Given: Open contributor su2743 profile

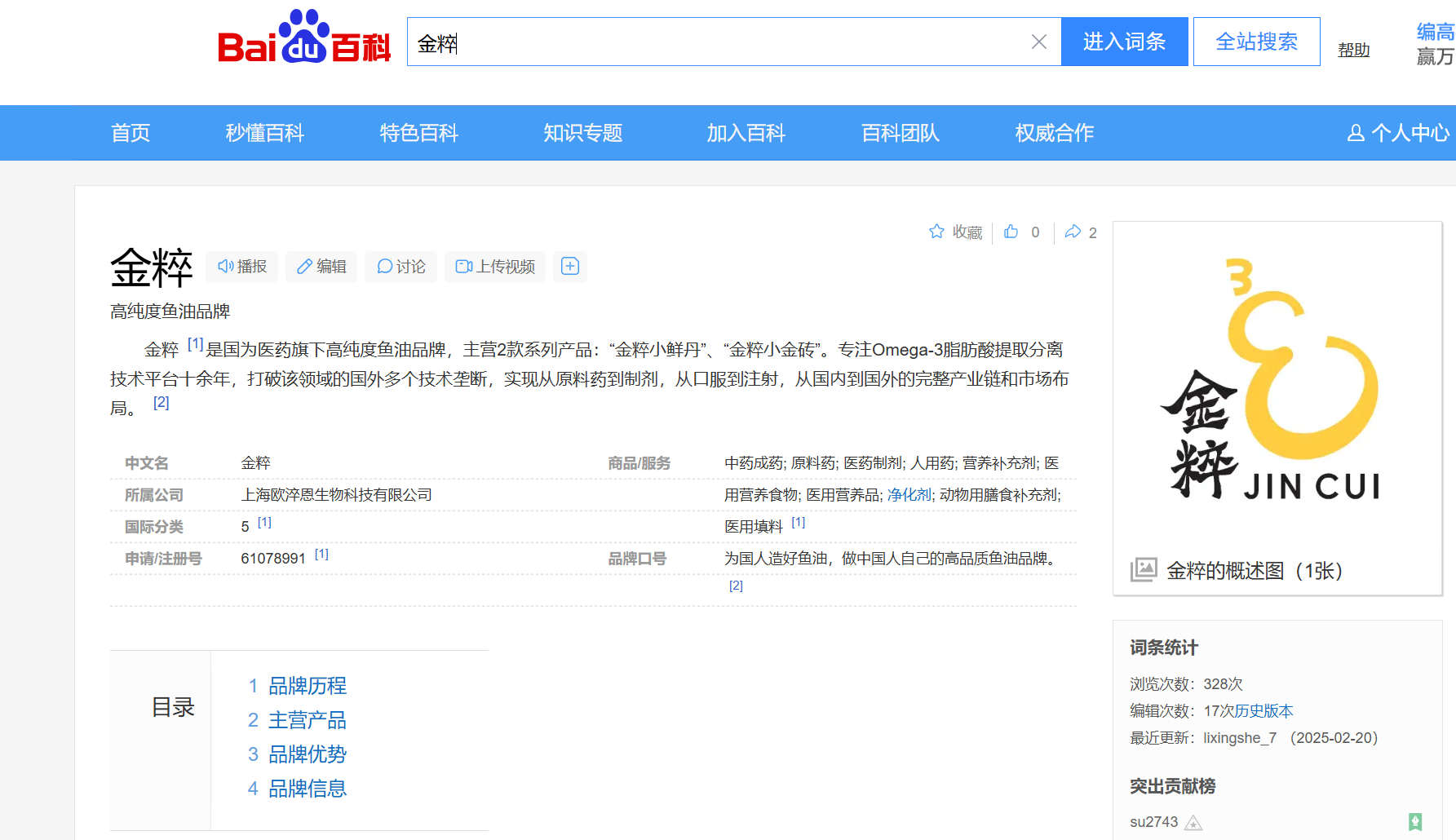Looking at the screenshot, I should click(x=1153, y=822).
